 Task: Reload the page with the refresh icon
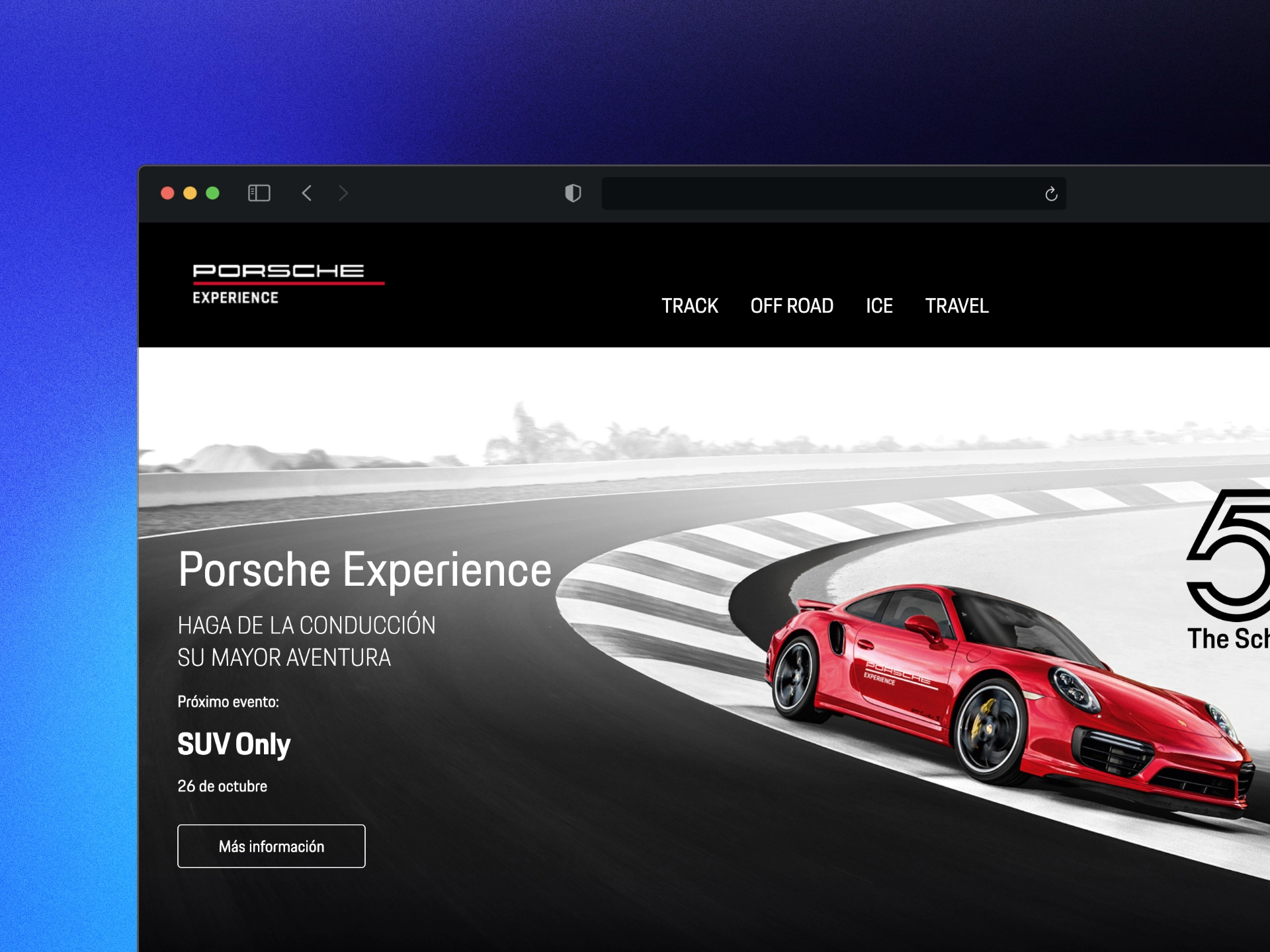1051,194
